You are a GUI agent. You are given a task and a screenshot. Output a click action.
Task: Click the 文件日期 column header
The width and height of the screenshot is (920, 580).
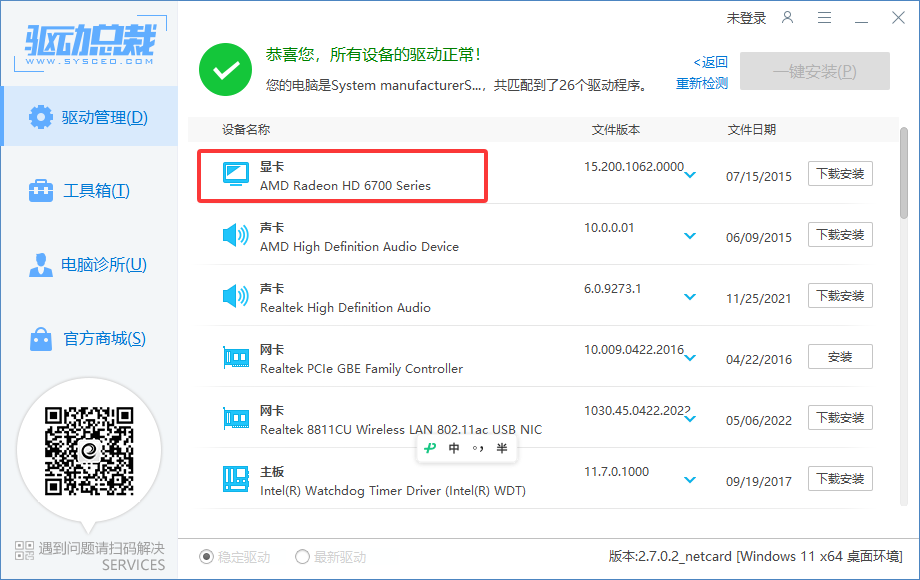point(752,130)
